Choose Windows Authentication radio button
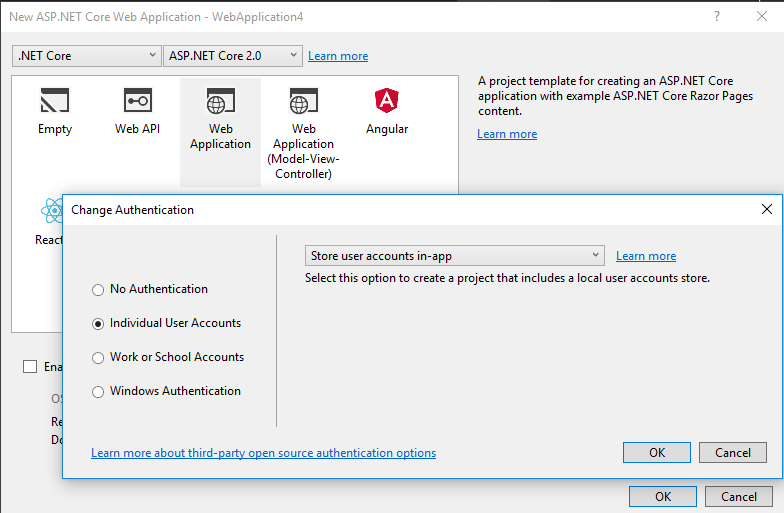Image resolution: width=784 pixels, height=513 pixels. (x=98, y=392)
